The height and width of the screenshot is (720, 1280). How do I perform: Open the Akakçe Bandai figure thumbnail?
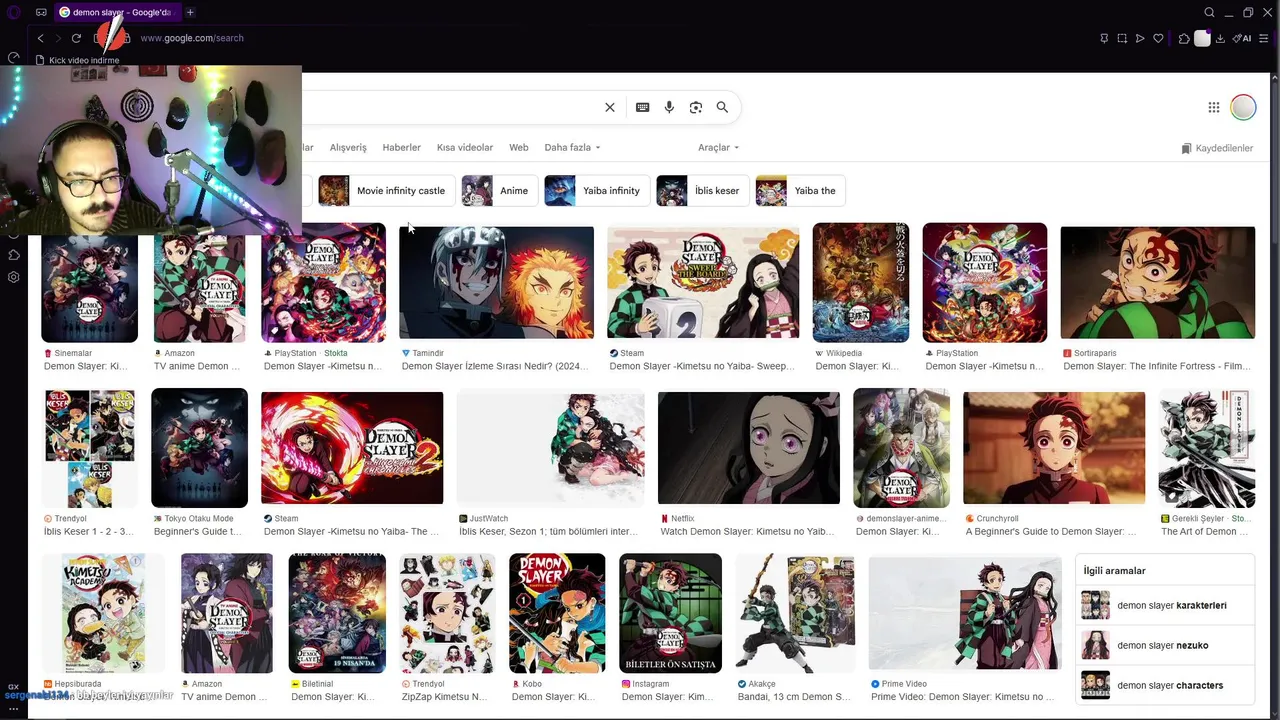tap(795, 613)
